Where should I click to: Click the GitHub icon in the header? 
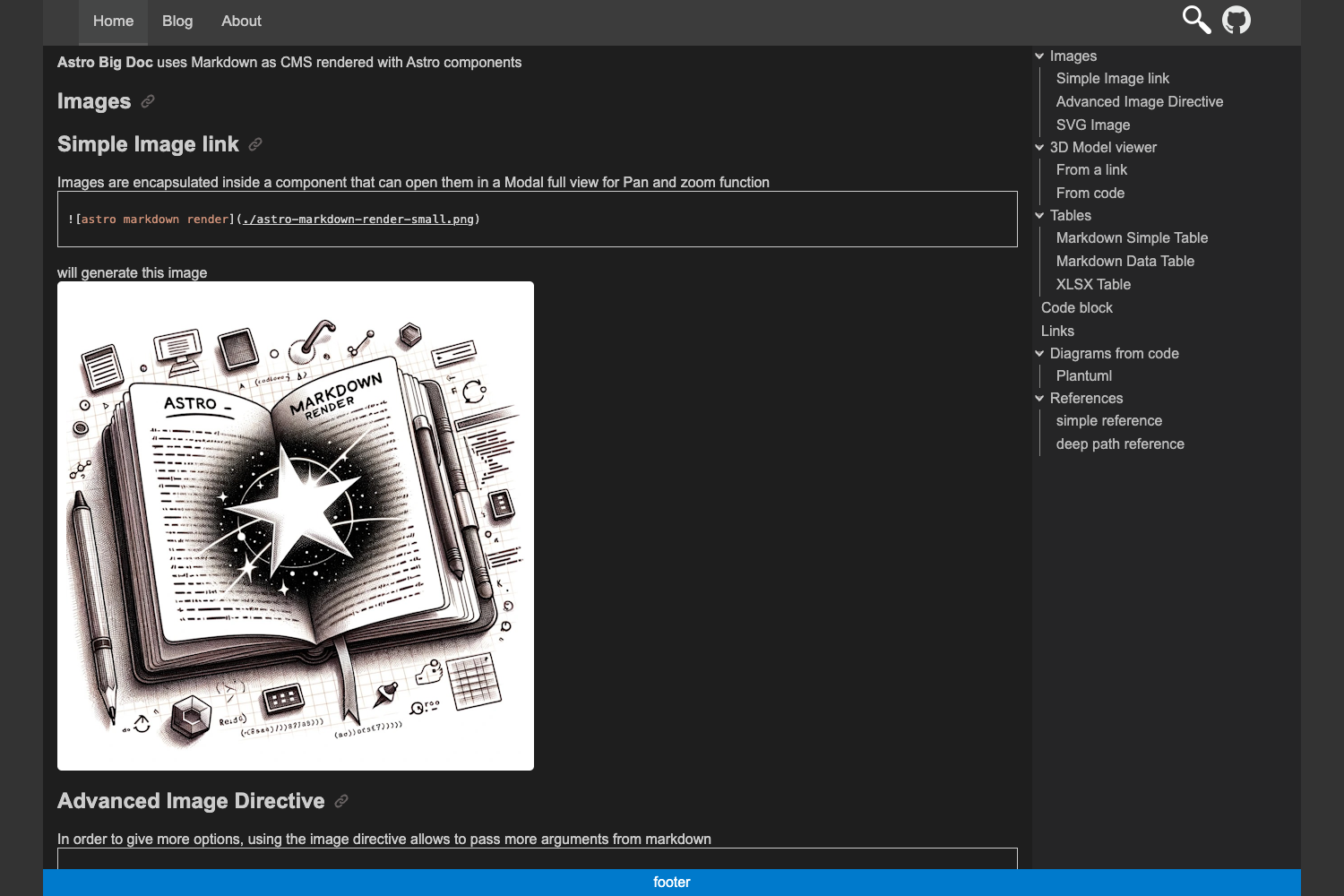click(1238, 19)
